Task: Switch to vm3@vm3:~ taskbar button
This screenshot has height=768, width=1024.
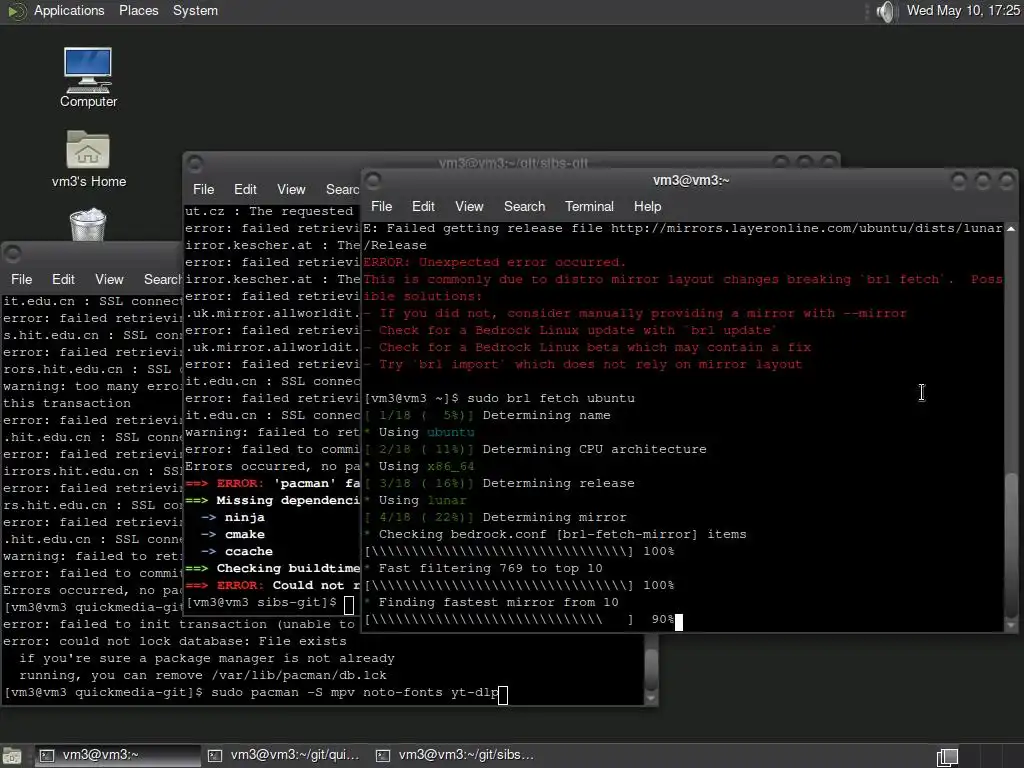Action: (118, 756)
